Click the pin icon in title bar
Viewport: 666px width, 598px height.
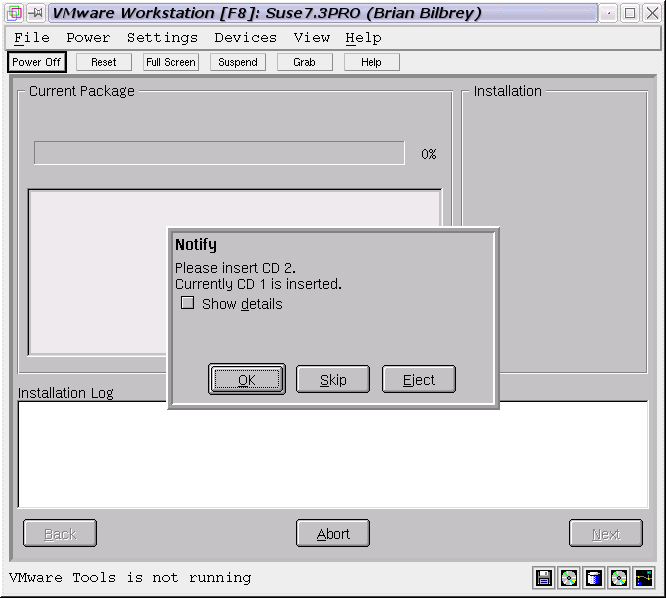tap(36, 13)
